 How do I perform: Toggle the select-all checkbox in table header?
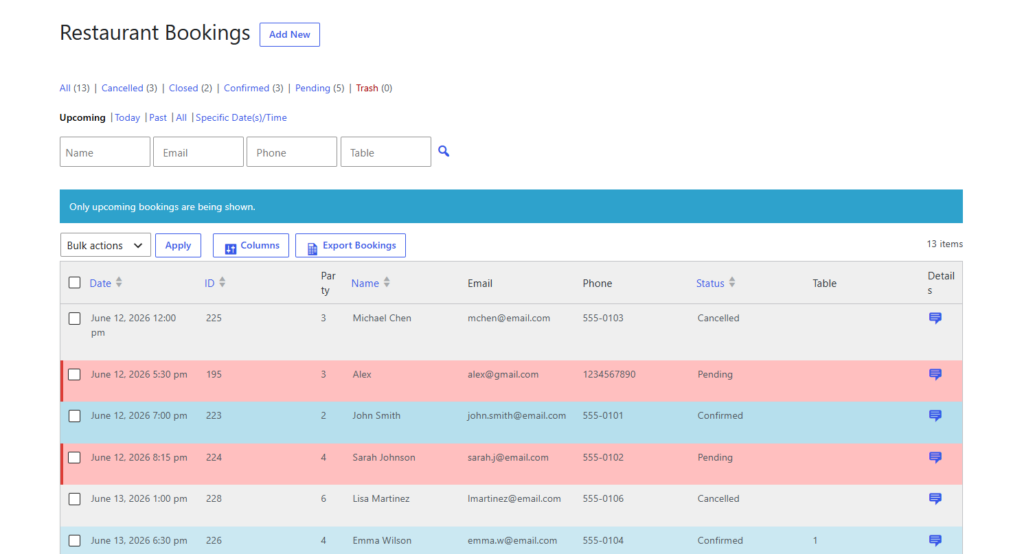74,282
